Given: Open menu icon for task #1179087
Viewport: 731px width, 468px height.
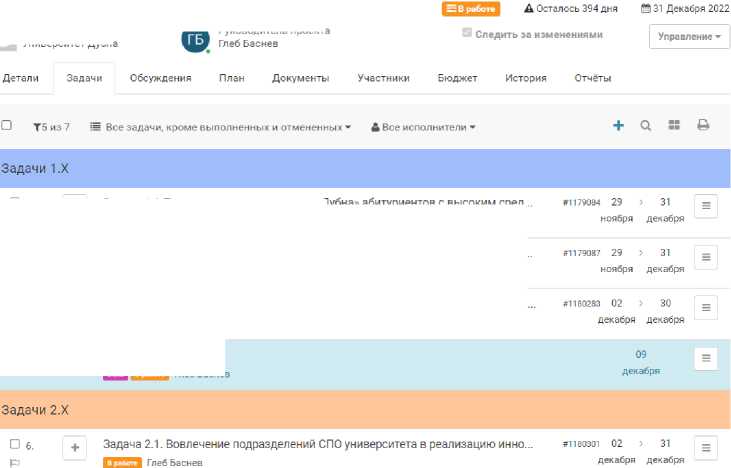Looking at the screenshot, I should pyautogui.click(x=706, y=257).
